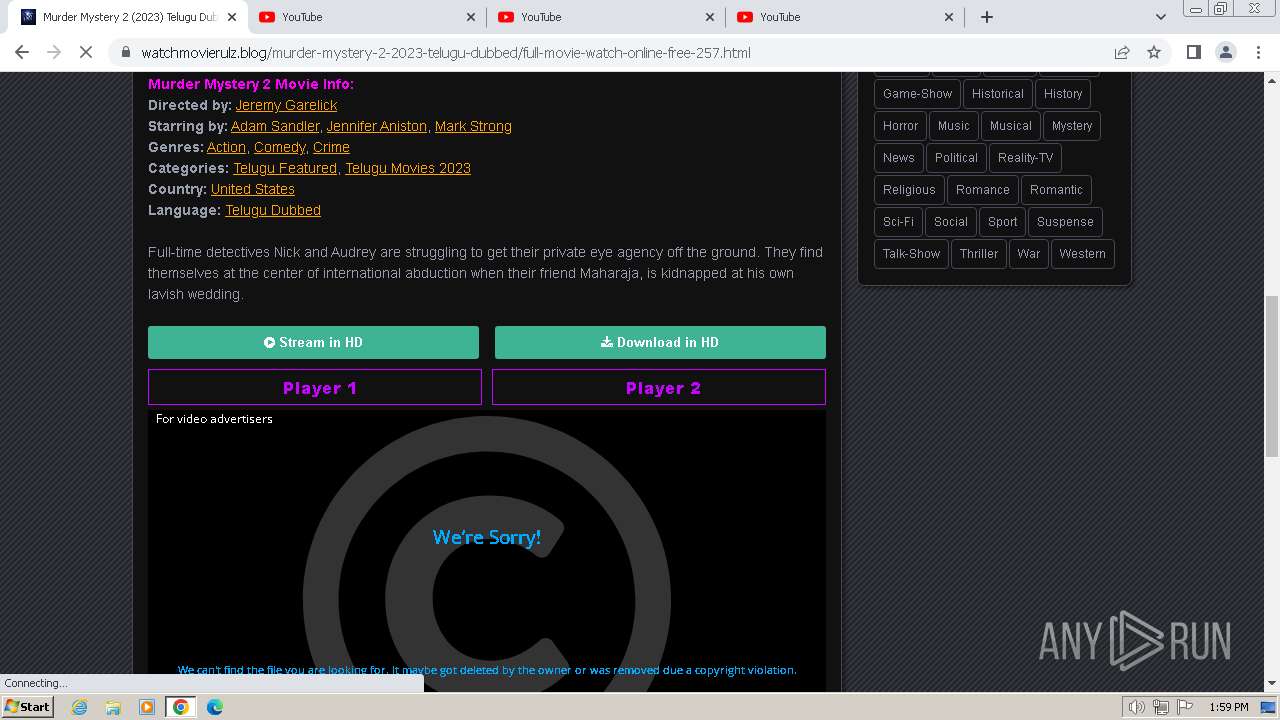This screenshot has width=1280, height=720.
Task: Click the Stream in HD button
Action: (313, 342)
